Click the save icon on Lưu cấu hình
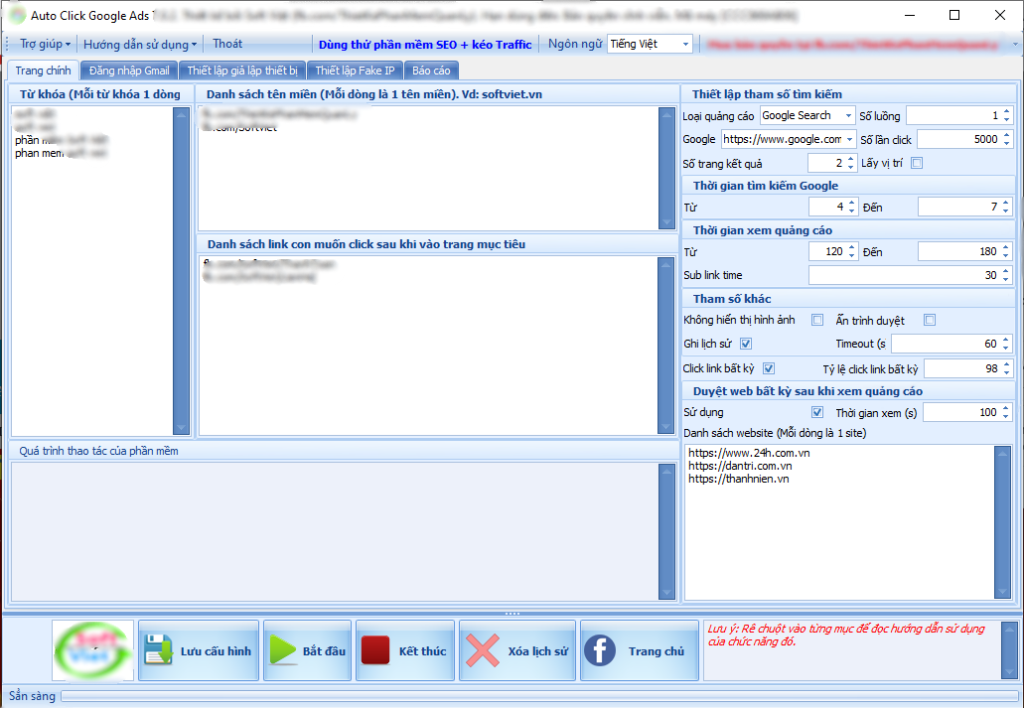The image size is (1024, 708). coord(160,651)
